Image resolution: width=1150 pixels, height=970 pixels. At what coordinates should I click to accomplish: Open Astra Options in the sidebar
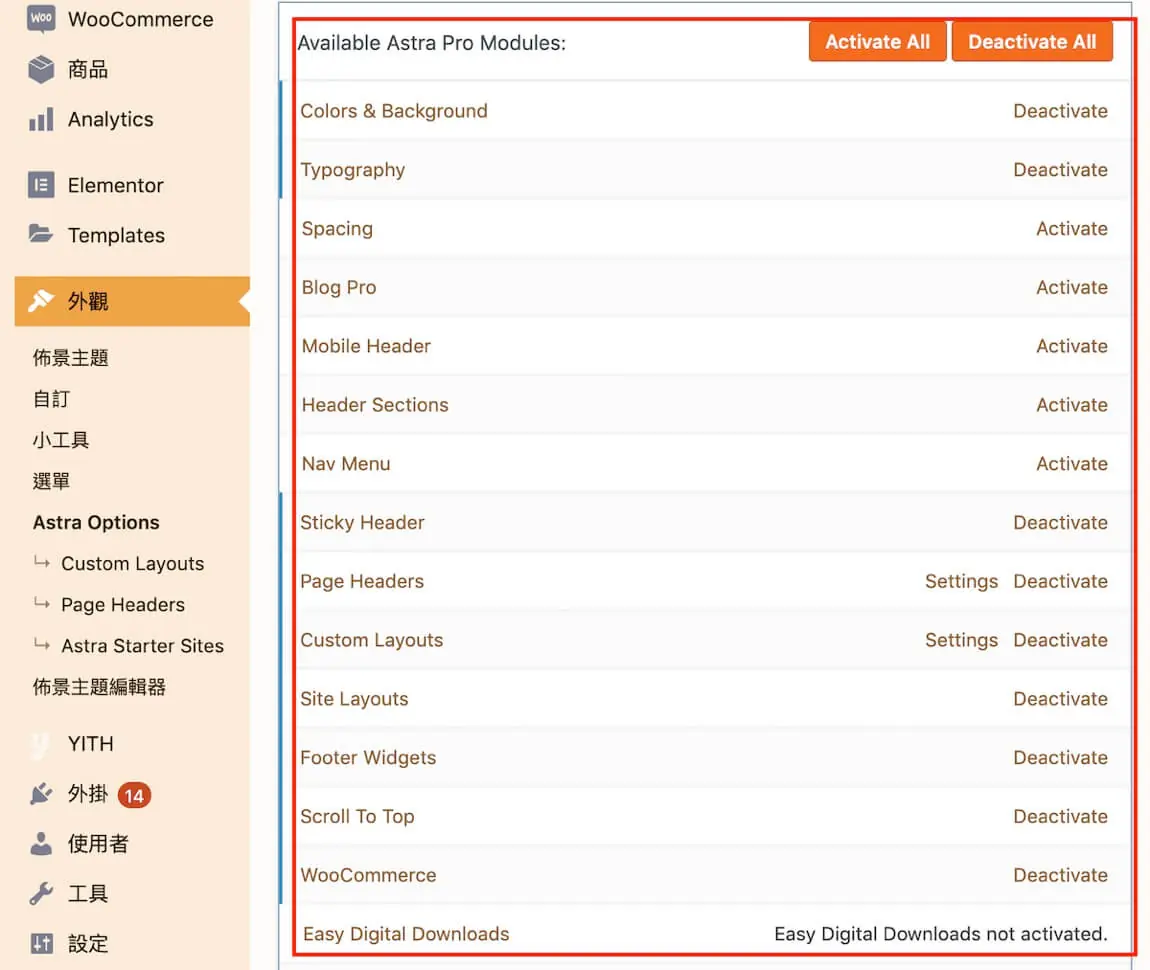(x=96, y=522)
